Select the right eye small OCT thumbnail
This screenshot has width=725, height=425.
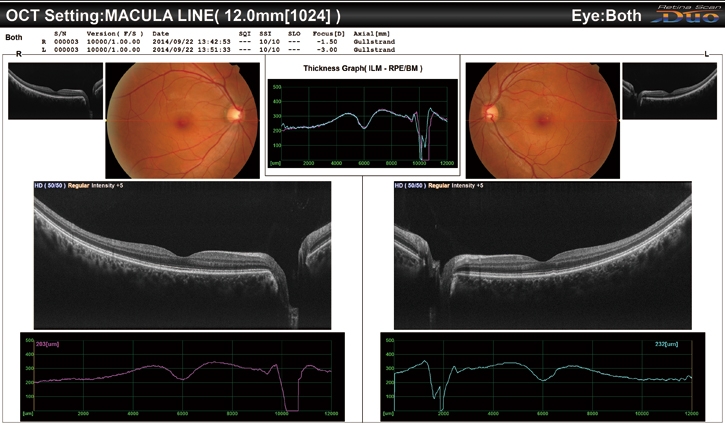click(x=54, y=93)
